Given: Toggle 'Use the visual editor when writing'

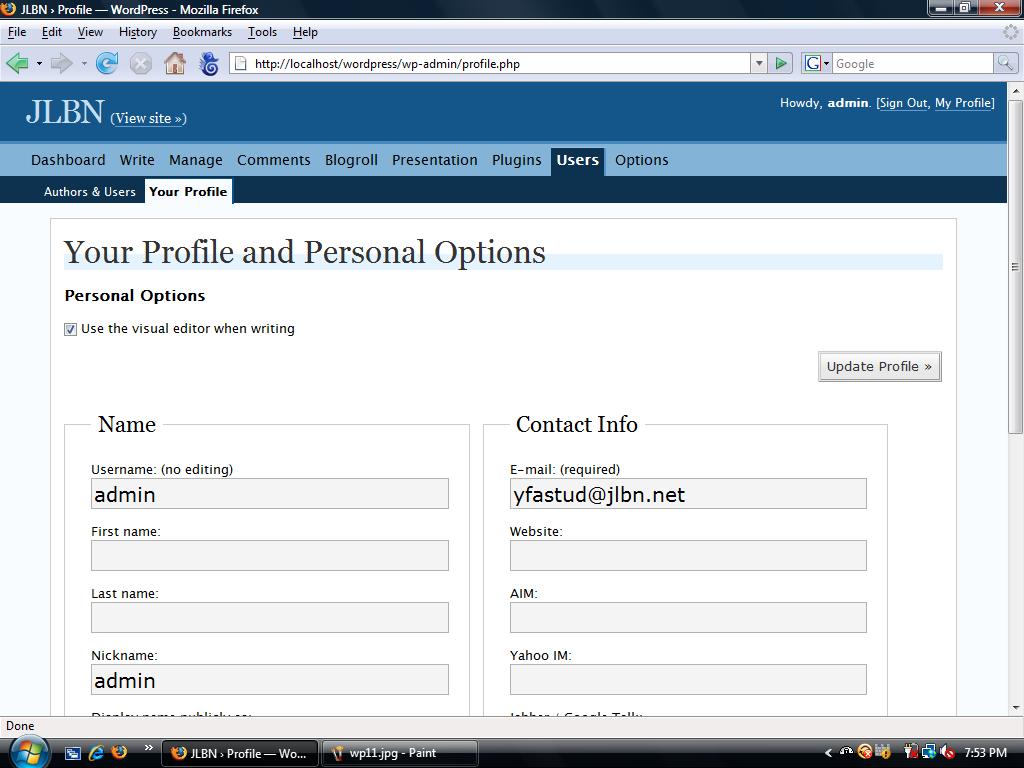Looking at the screenshot, I should [71, 329].
